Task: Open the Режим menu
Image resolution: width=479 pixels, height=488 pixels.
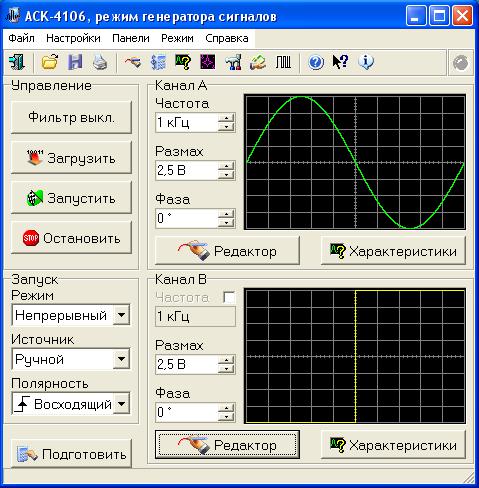Action: point(177,38)
